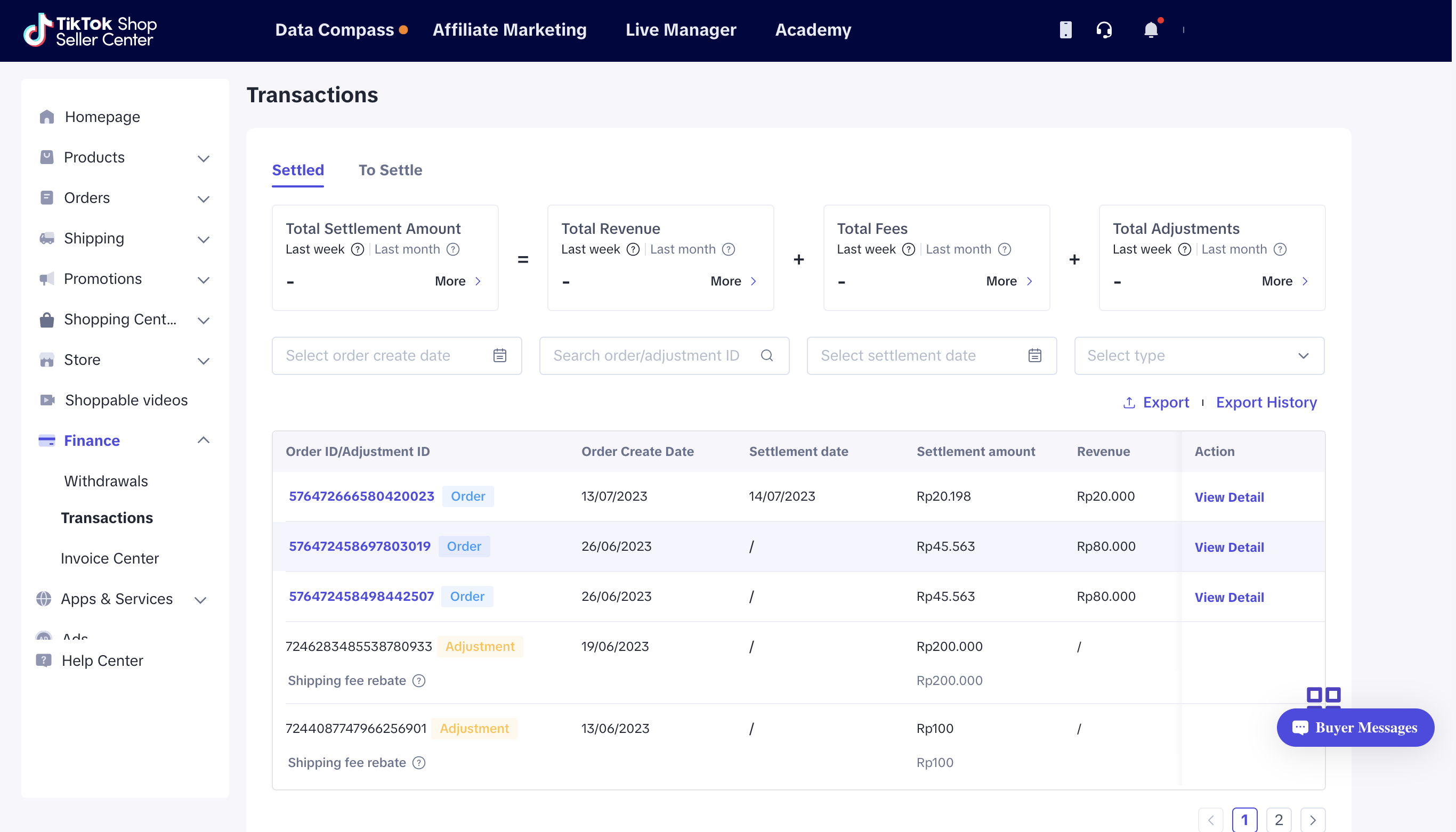Screen dimensions: 1456x832
Task: Click Export History link
Action: click(x=1266, y=402)
